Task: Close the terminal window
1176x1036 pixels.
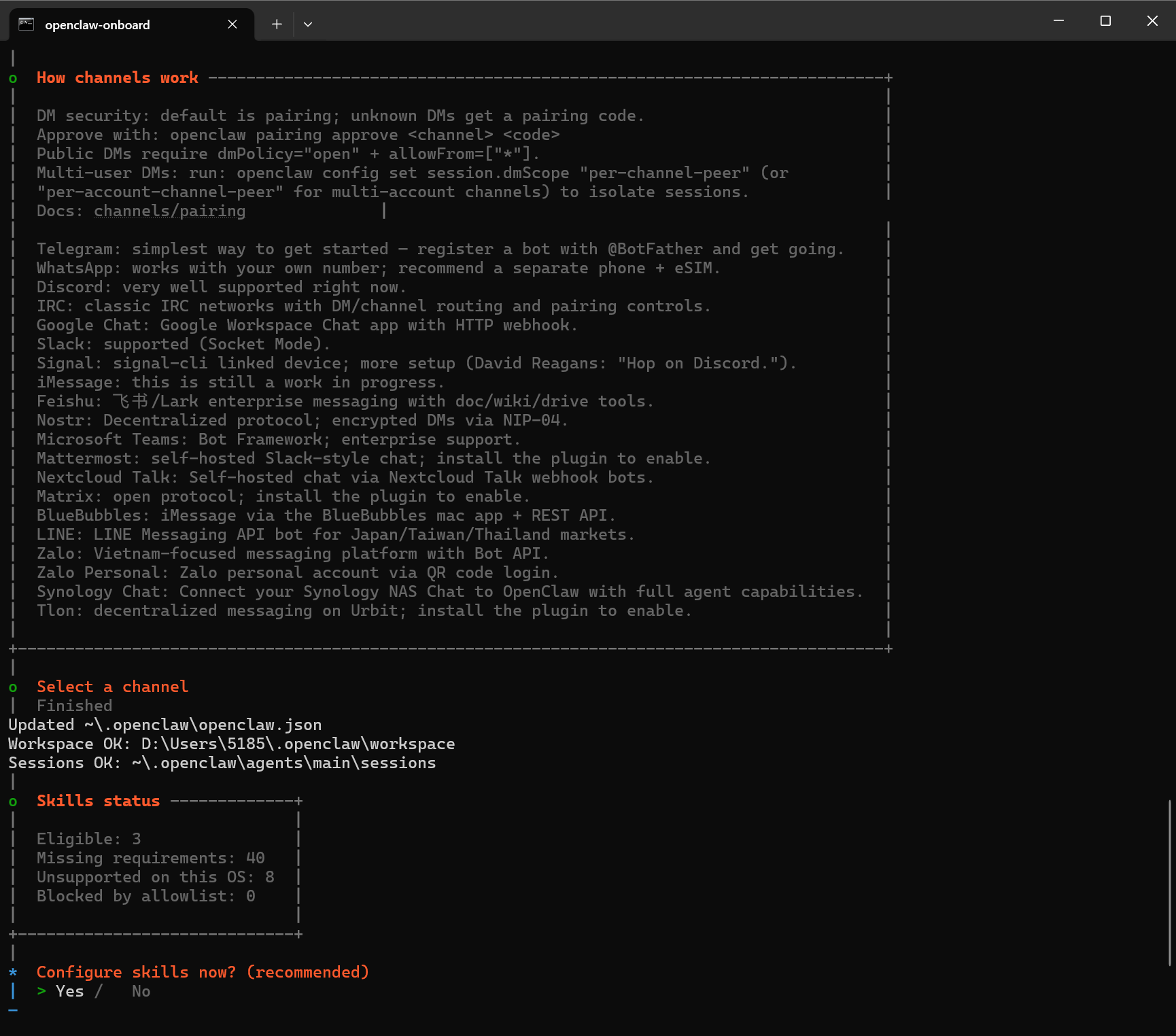Action: click(1152, 21)
